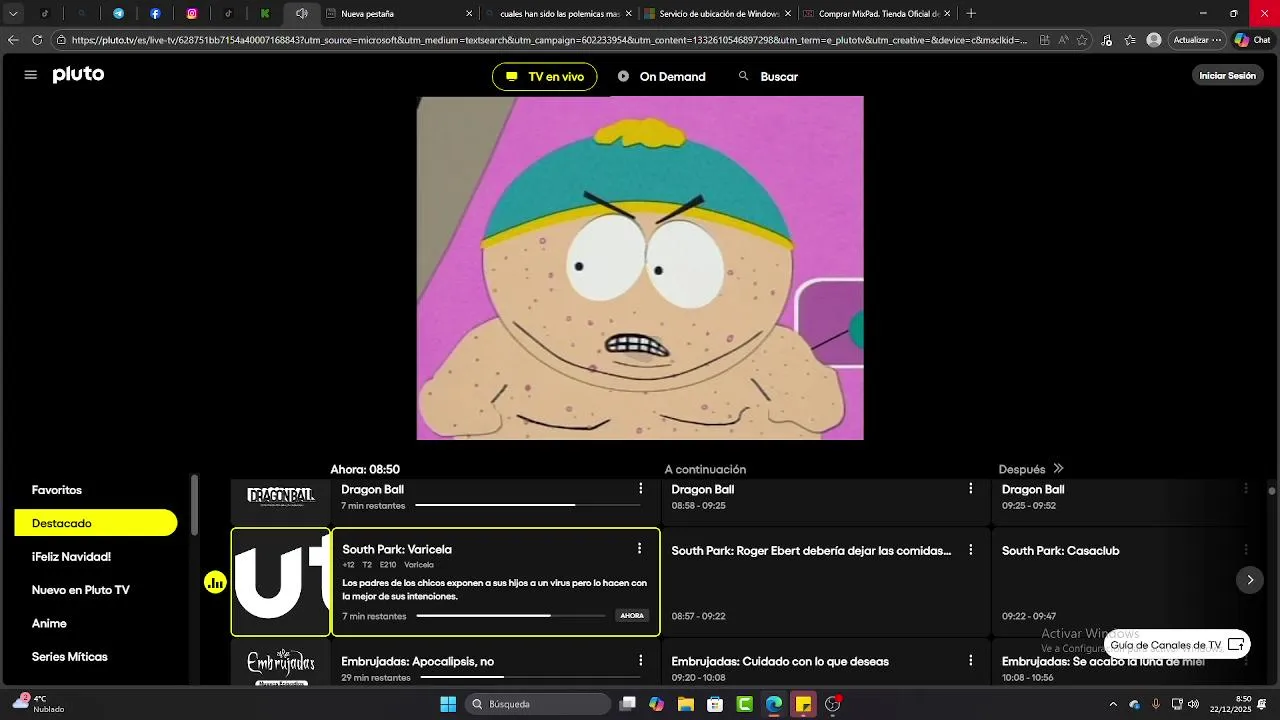This screenshot has width=1280, height=720.
Task: Switch to TV en vivo
Action: click(x=544, y=77)
